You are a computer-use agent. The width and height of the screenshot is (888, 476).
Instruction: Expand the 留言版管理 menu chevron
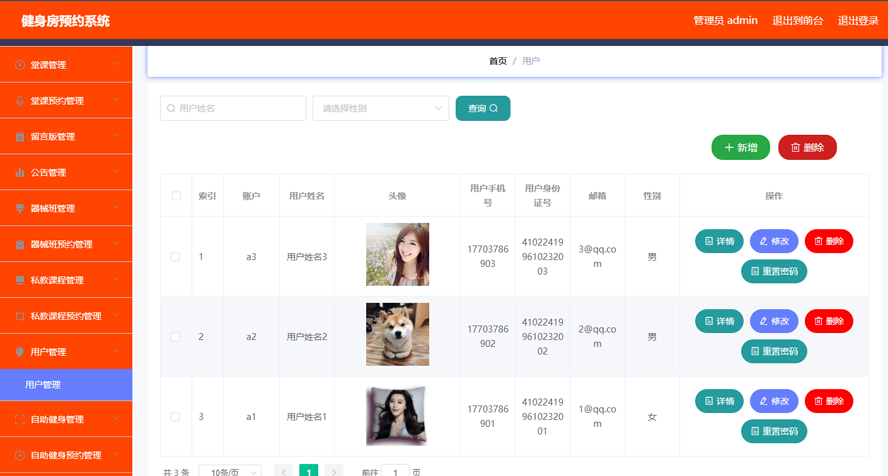pos(116,135)
